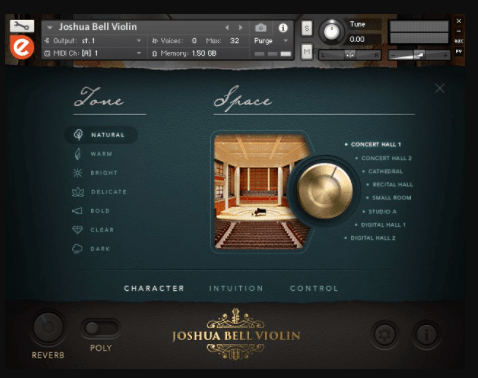
Task: Click the PV button at right edge
Action: (459, 51)
